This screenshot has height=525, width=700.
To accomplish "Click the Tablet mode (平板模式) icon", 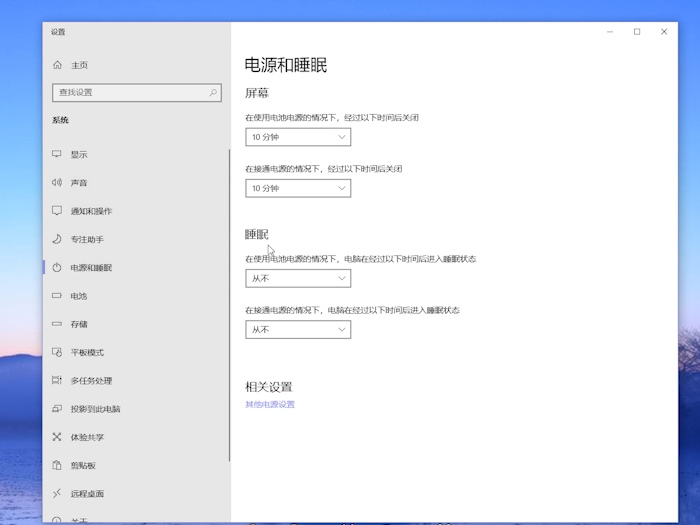I will (x=57, y=352).
